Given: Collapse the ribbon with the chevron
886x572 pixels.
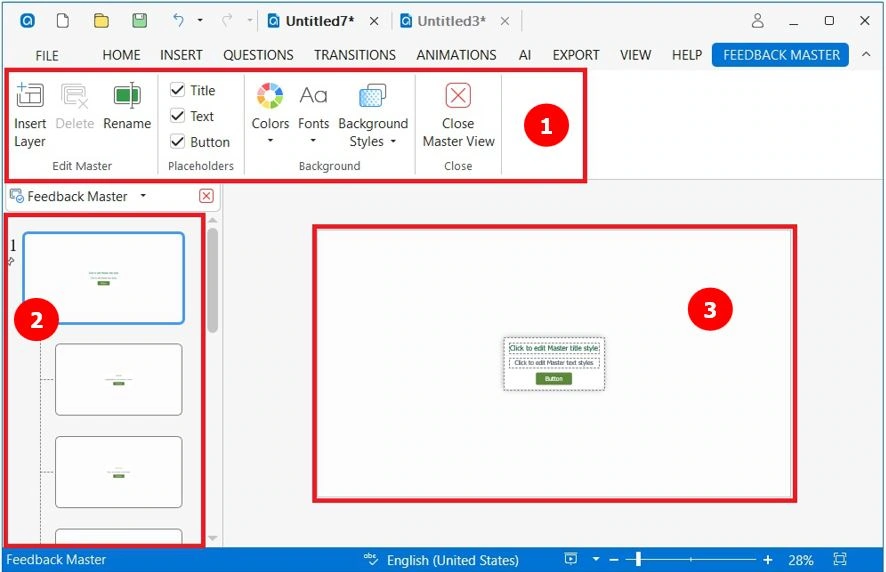Looking at the screenshot, I should pyautogui.click(x=866, y=55).
